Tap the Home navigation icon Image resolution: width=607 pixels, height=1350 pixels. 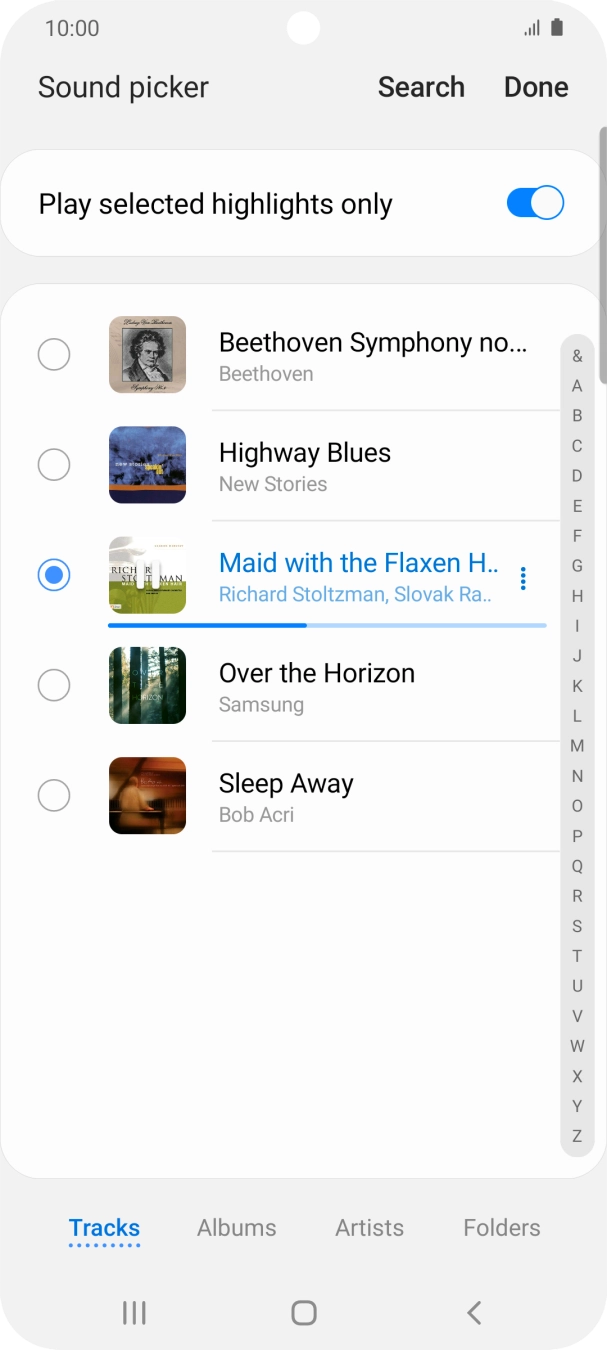[x=304, y=1313]
